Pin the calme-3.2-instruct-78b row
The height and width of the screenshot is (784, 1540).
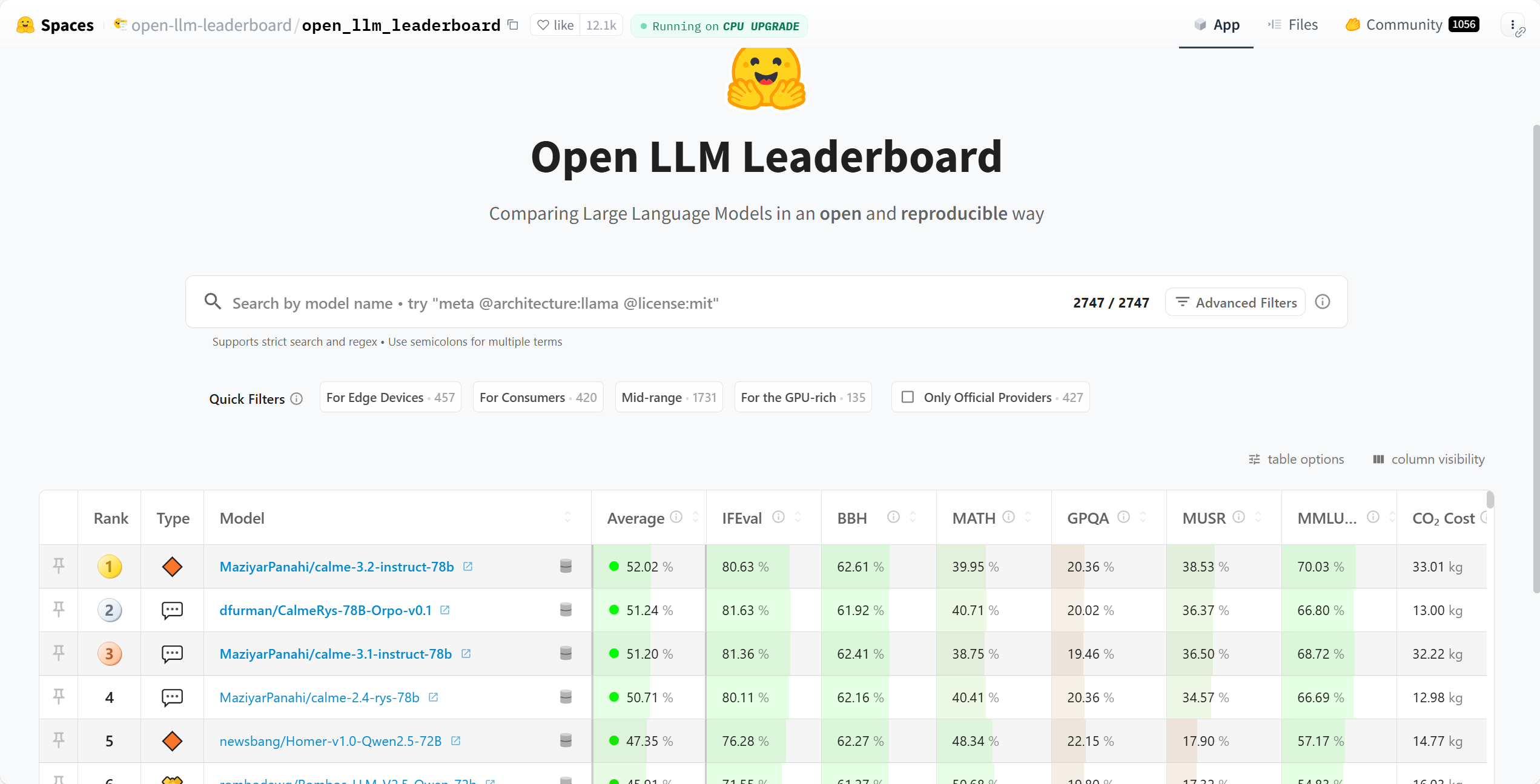tap(59, 566)
